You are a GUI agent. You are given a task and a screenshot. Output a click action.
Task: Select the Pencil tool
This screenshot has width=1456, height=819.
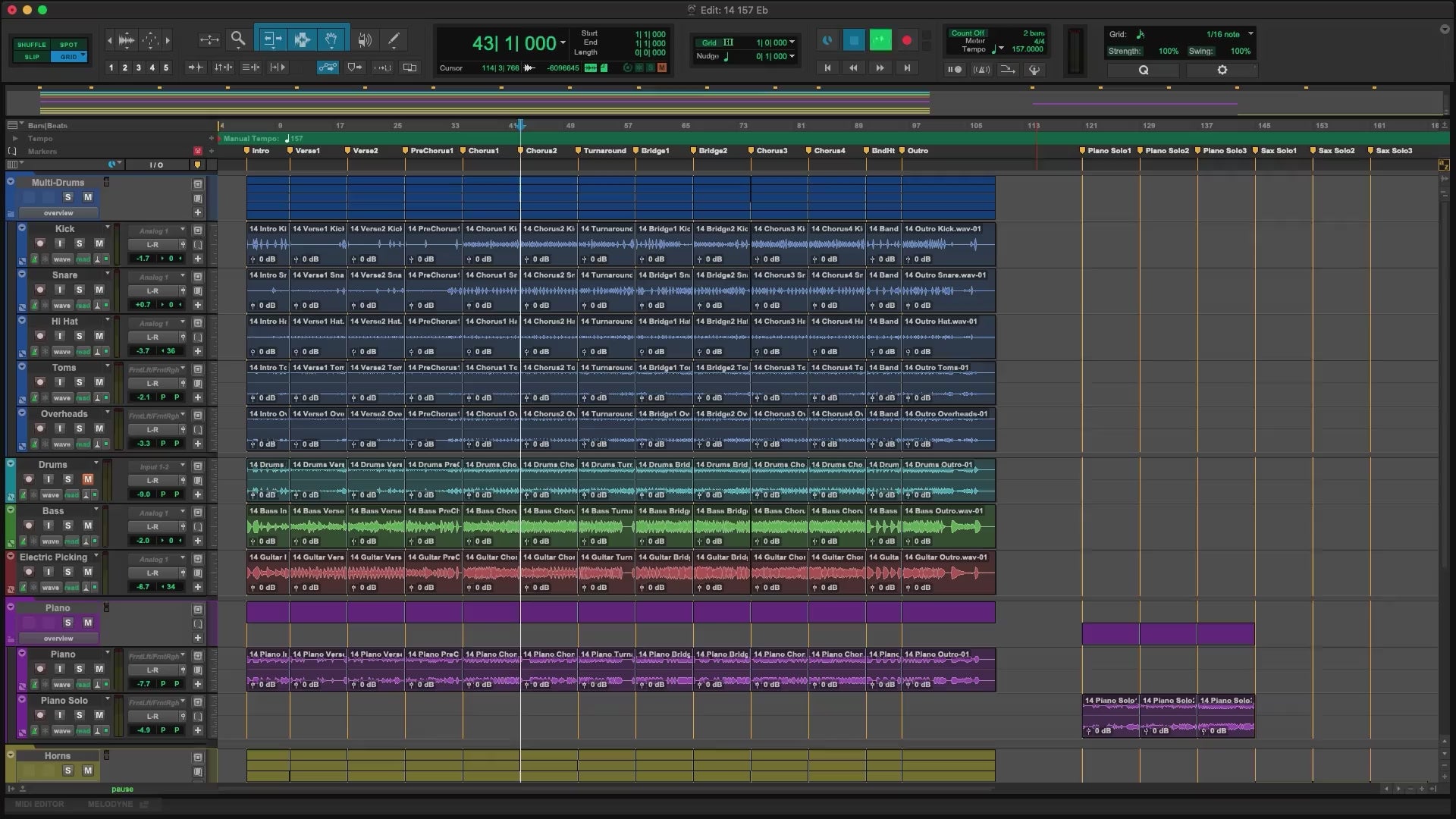click(x=394, y=39)
